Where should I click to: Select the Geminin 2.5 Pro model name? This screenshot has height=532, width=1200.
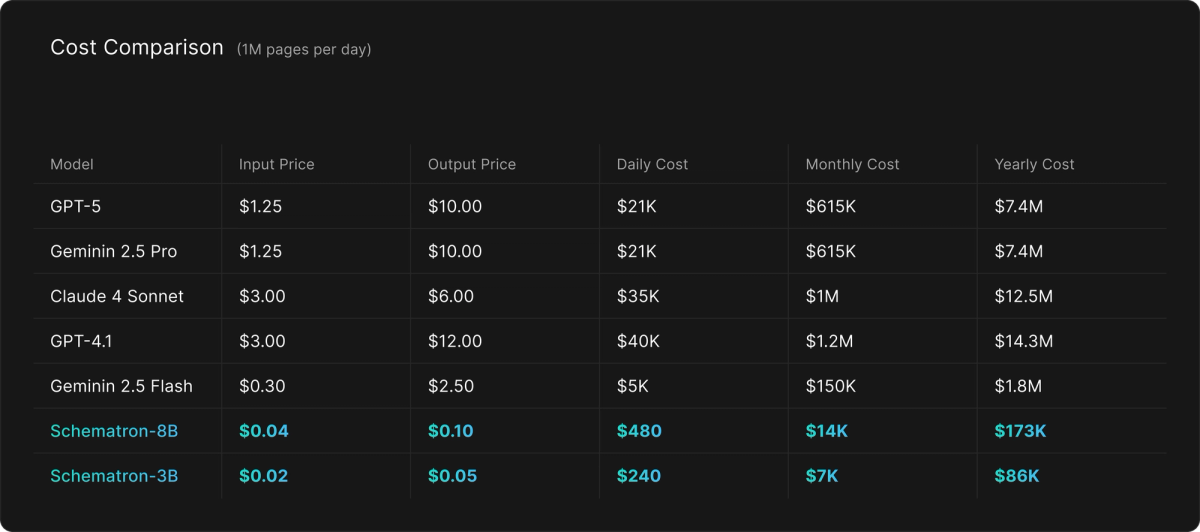[113, 252]
